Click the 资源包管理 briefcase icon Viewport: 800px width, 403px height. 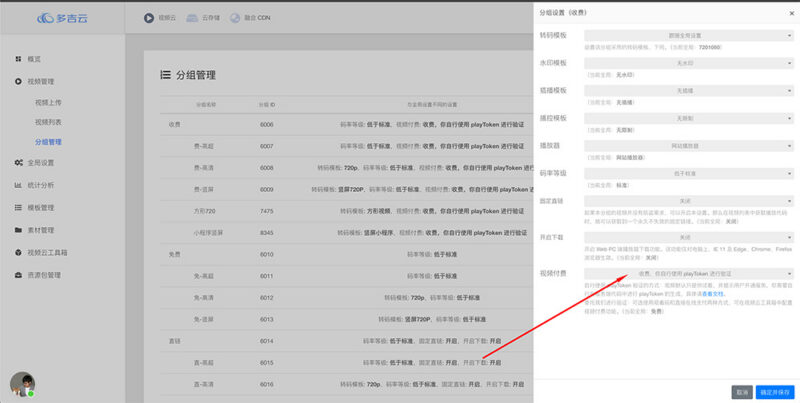click(x=19, y=274)
